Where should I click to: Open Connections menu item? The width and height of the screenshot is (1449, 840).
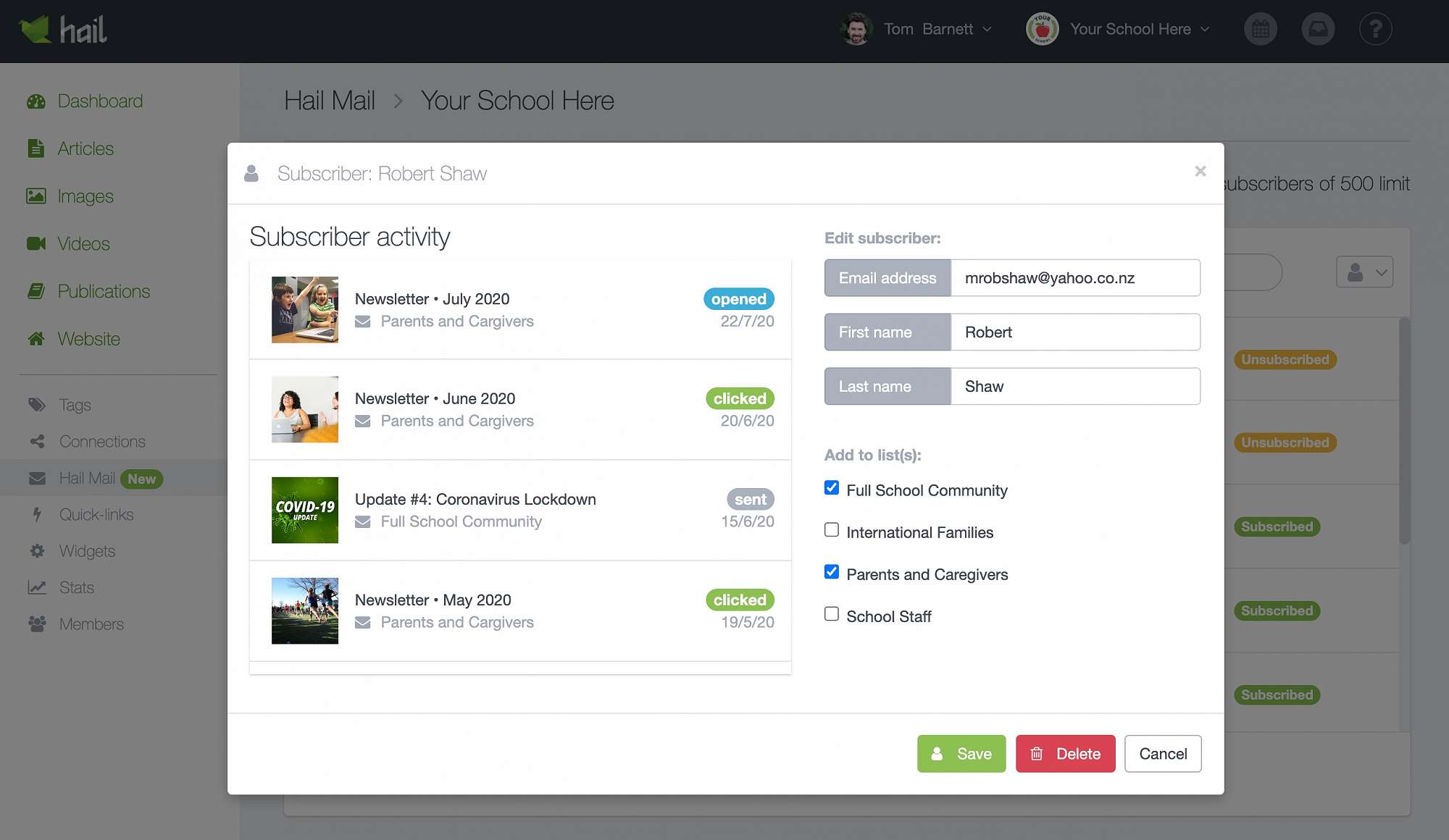coord(101,442)
